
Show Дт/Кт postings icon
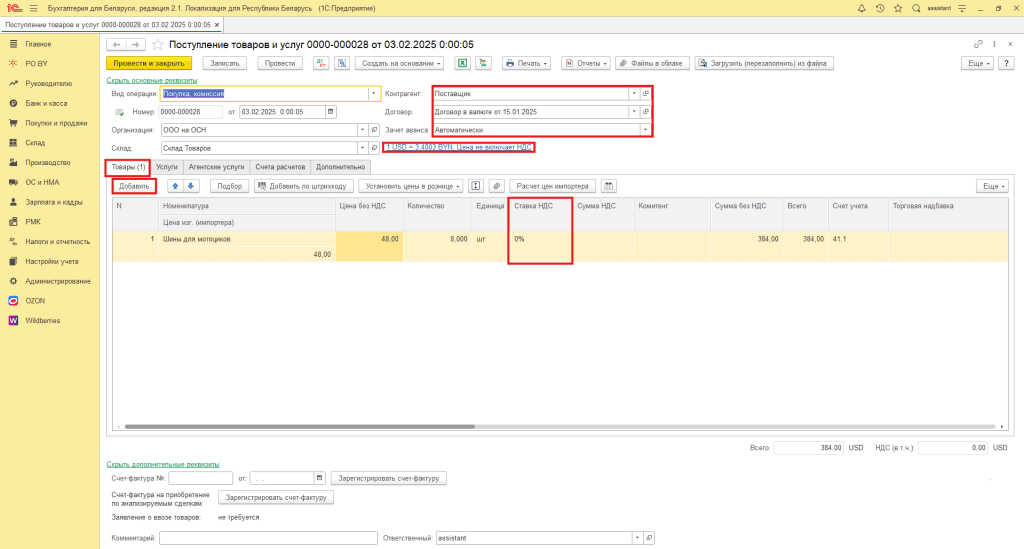[321, 63]
